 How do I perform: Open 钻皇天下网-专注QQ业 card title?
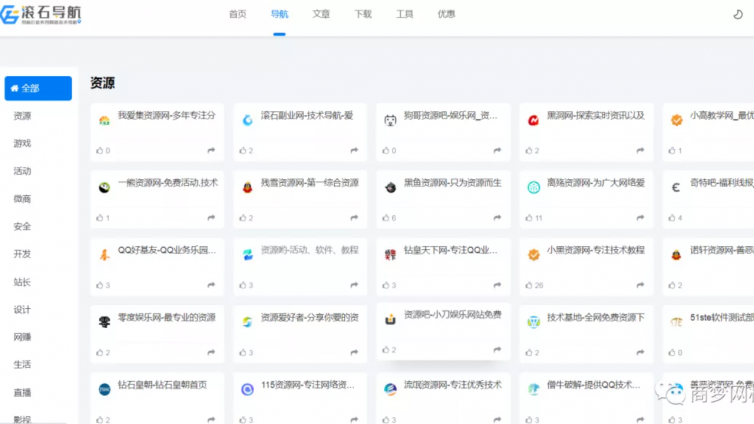pyautogui.click(x=451, y=250)
